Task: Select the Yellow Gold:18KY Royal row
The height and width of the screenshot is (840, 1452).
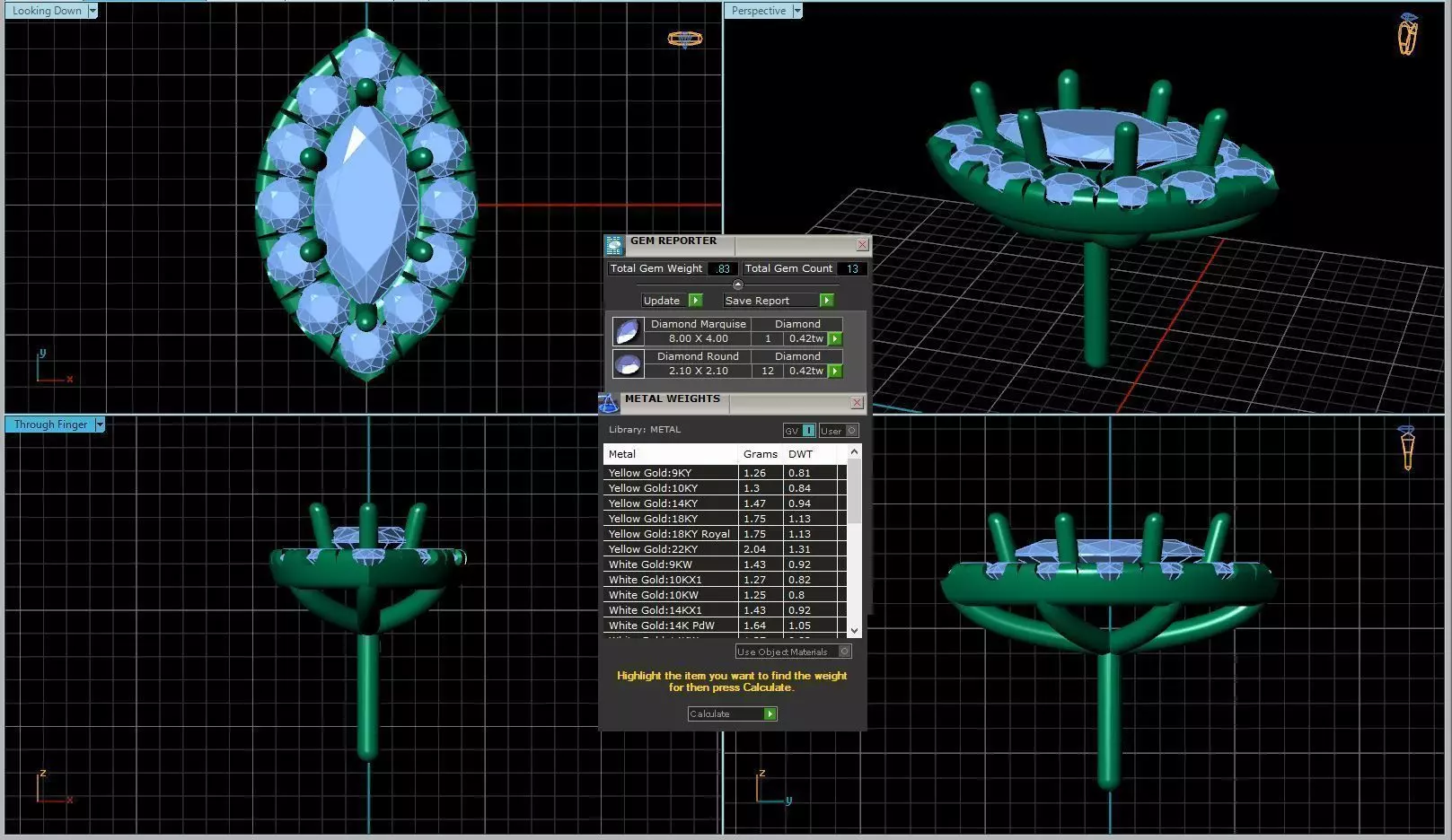Action: [x=725, y=534]
